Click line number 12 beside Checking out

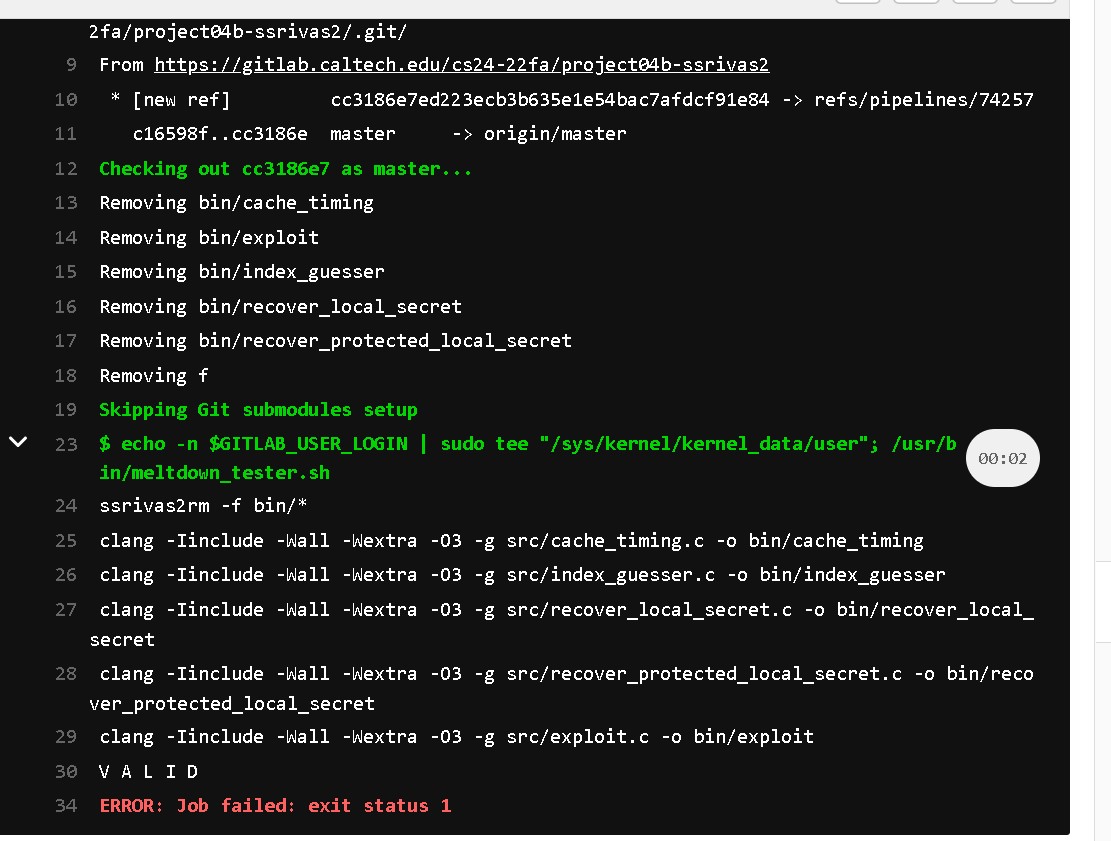[66, 169]
